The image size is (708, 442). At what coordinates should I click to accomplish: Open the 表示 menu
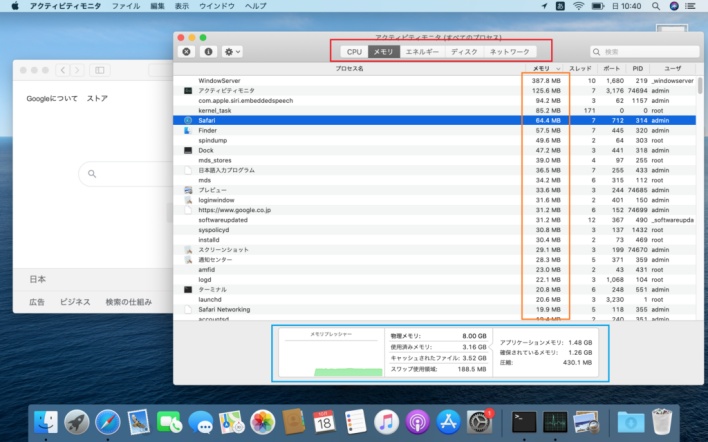click(x=182, y=6)
